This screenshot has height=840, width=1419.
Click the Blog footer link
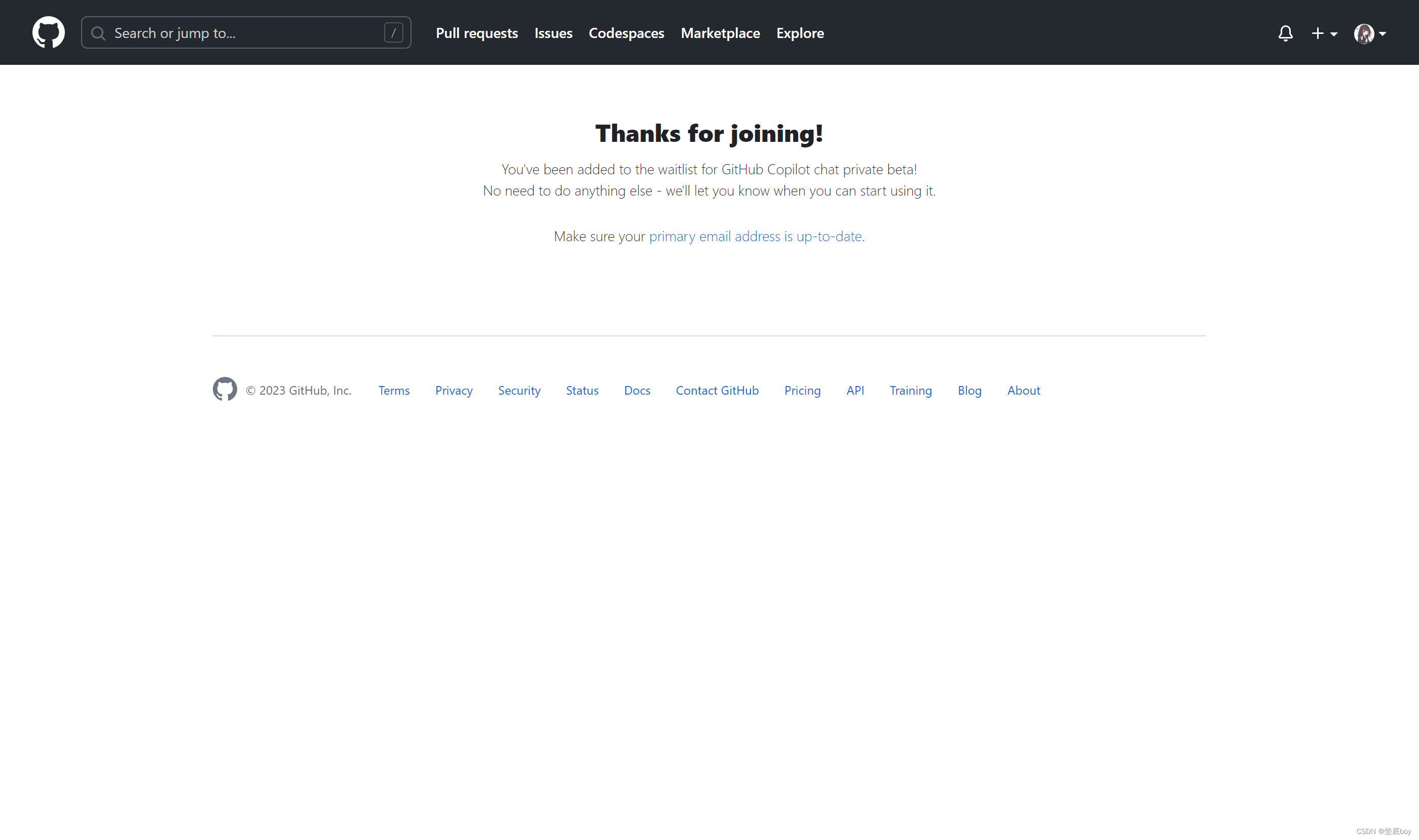point(969,389)
